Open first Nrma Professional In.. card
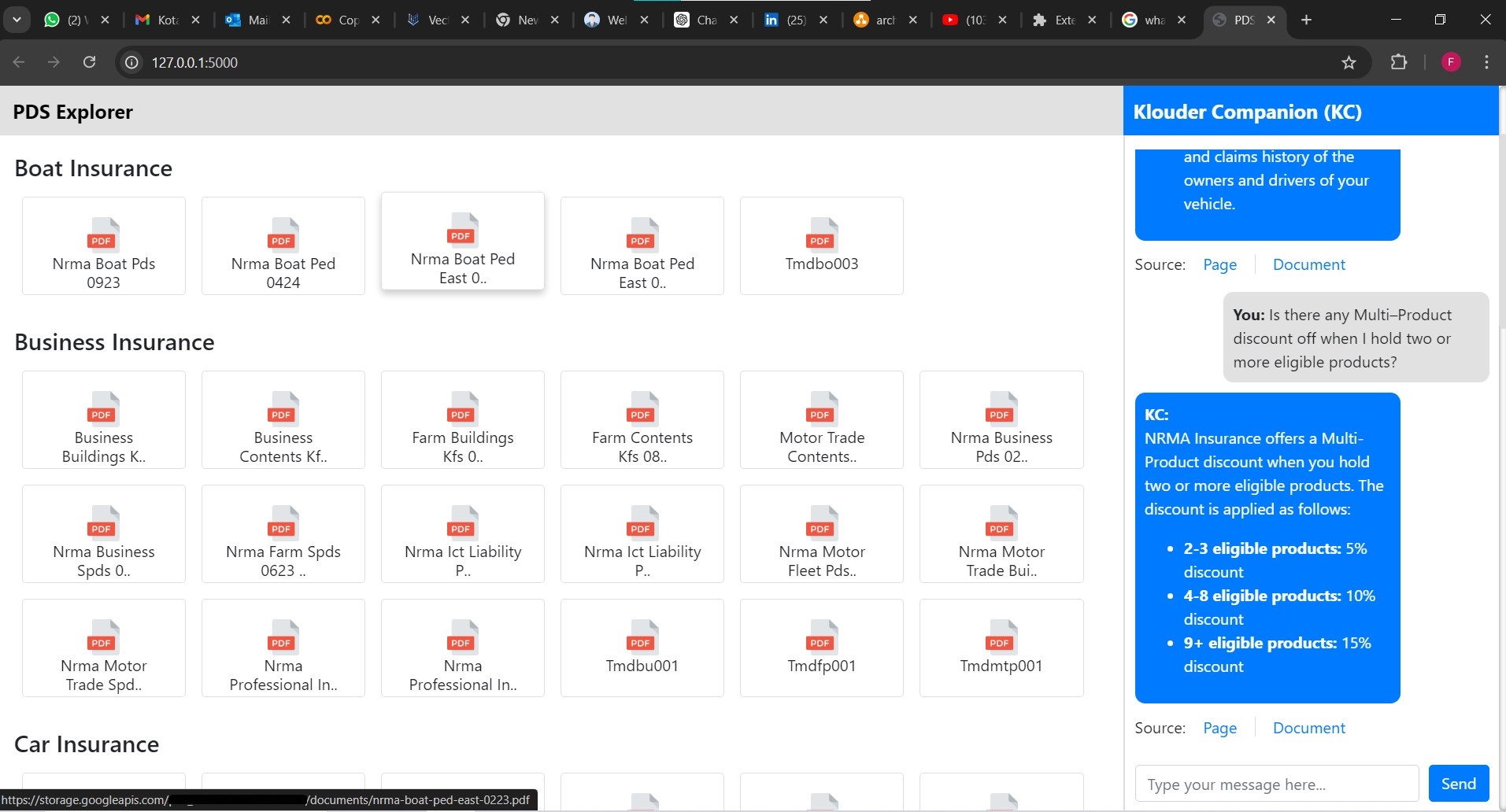The image size is (1506, 812). [283, 648]
